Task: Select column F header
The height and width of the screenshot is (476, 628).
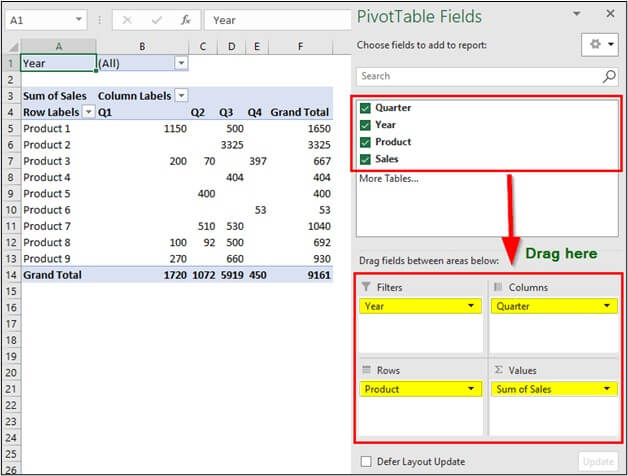Action: pyautogui.click(x=300, y=46)
